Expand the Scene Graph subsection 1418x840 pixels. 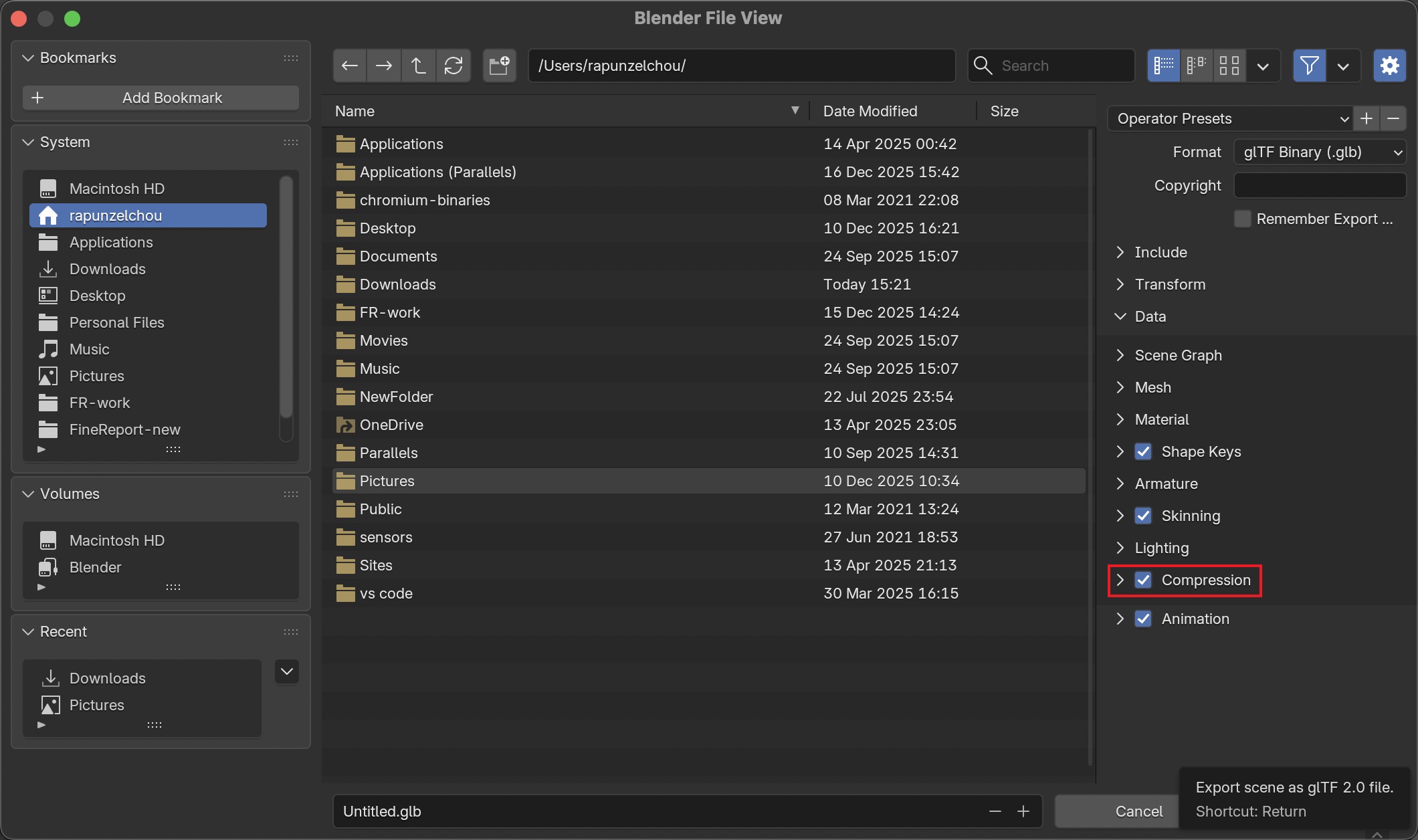[x=1120, y=355]
